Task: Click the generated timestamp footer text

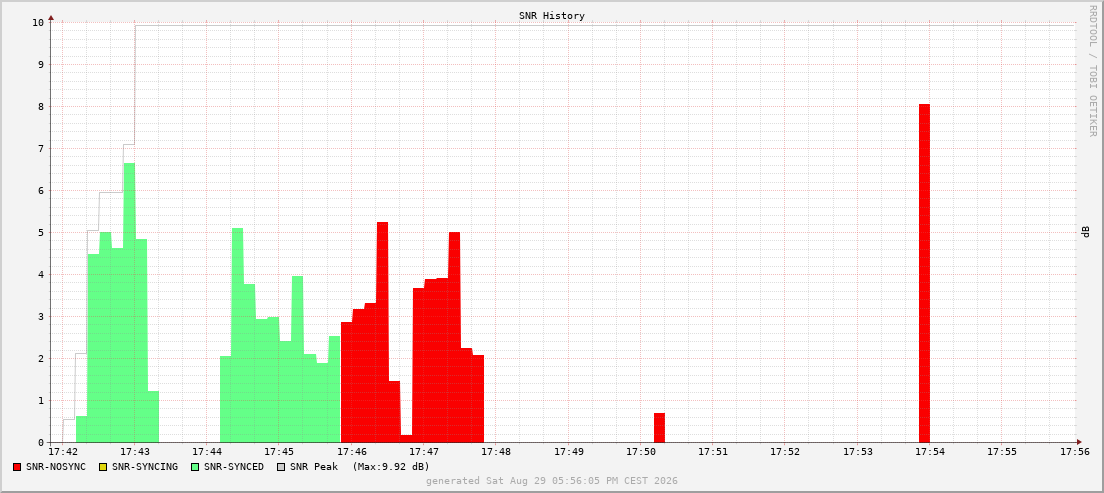Action: [551, 481]
